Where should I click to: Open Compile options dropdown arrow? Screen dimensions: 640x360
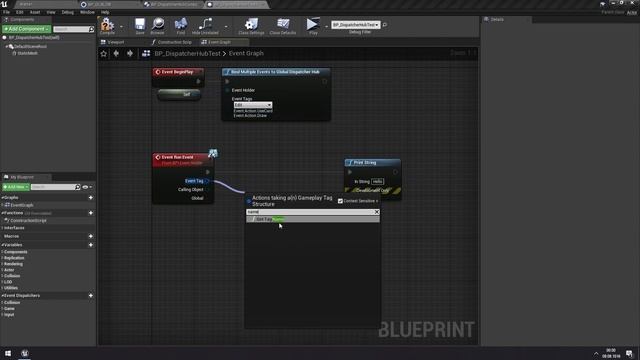[x=121, y=26]
